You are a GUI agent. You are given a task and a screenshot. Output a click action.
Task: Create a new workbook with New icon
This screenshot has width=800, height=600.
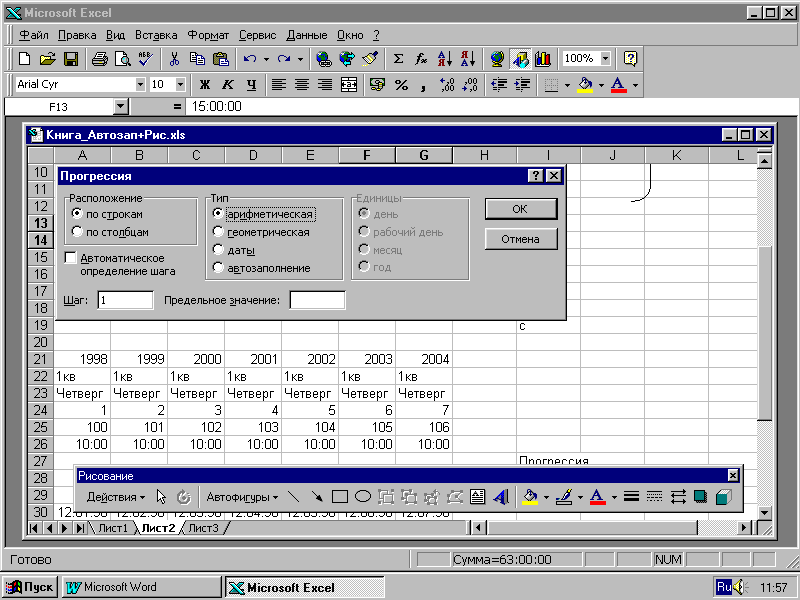(24, 59)
